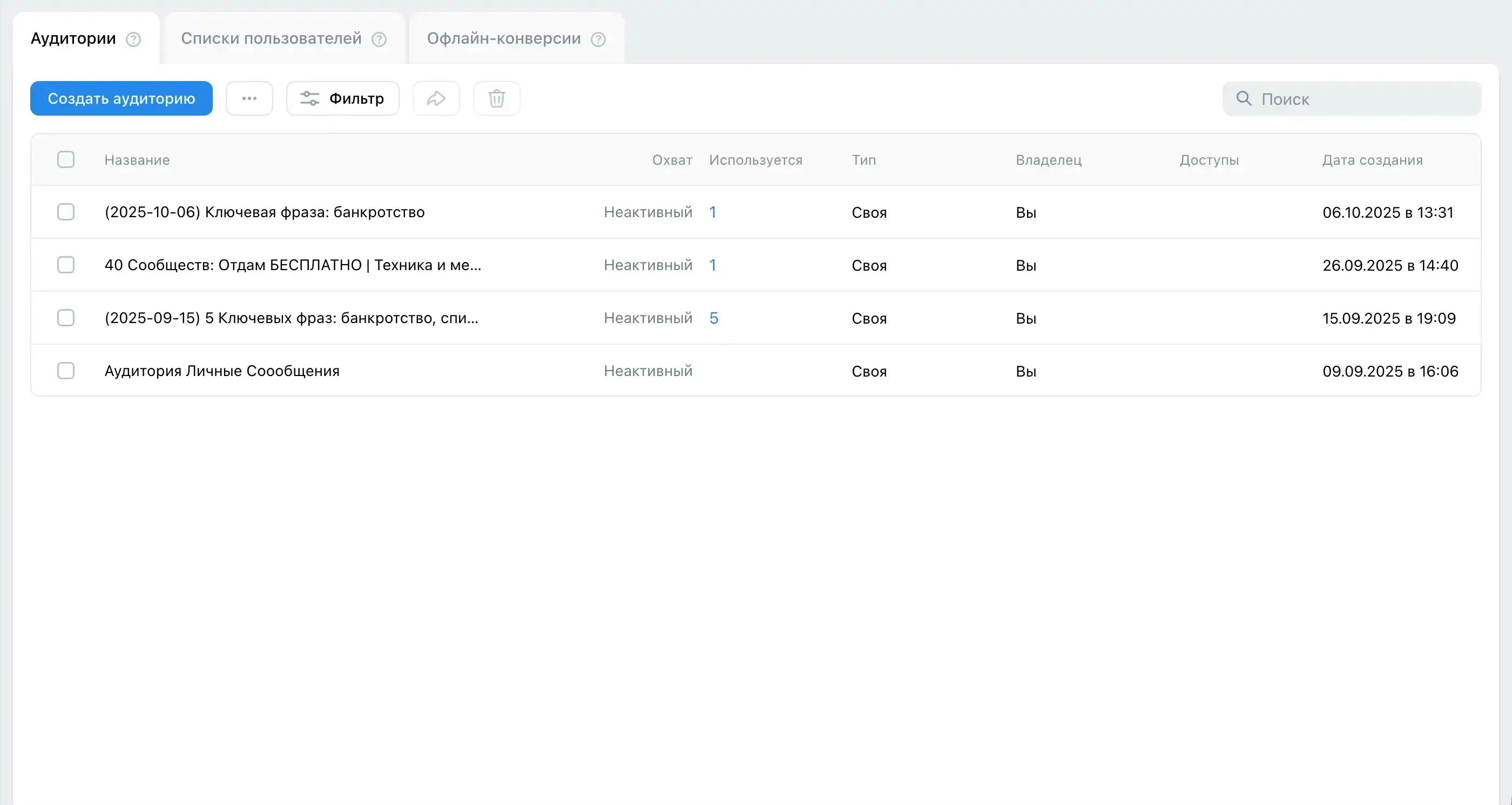Open usage count 5 link
1512x805 pixels.
pyautogui.click(x=714, y=318)
